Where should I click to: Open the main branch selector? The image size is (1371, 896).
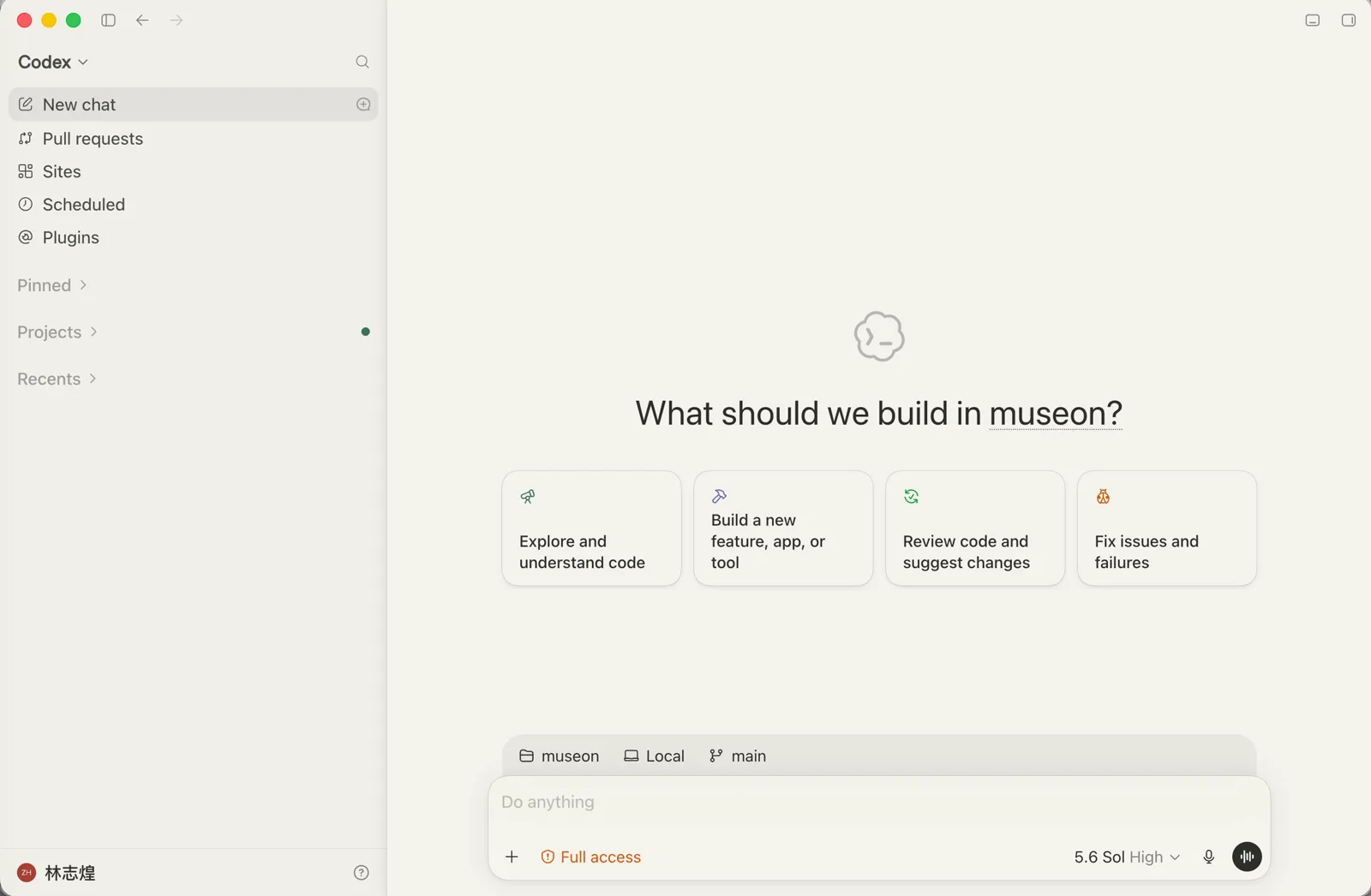tap(738, 756)
